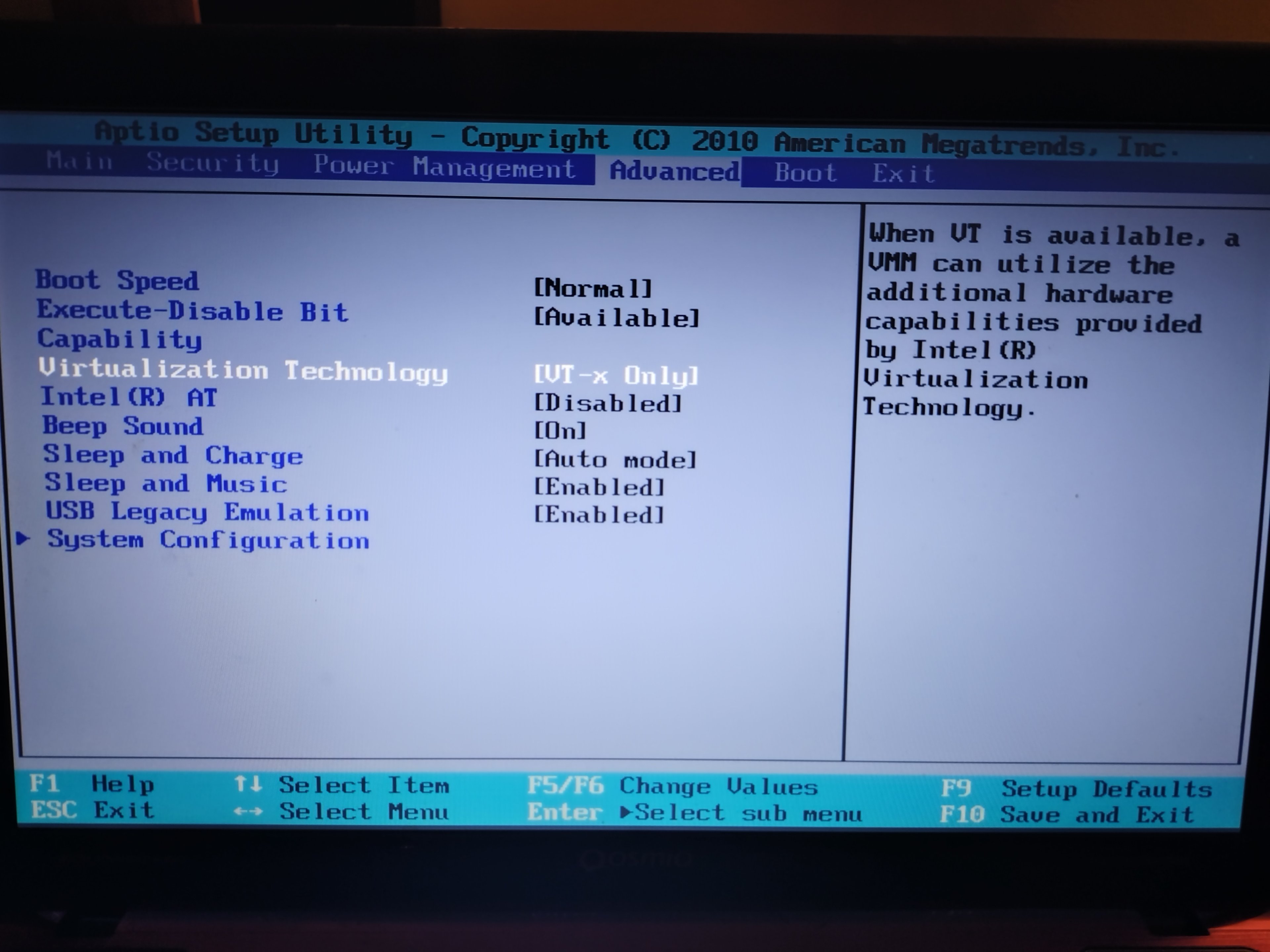Select the Virtualization Technology label
Screen dimensions: 1270x952
pyautogui.click(x=243, y=370)
